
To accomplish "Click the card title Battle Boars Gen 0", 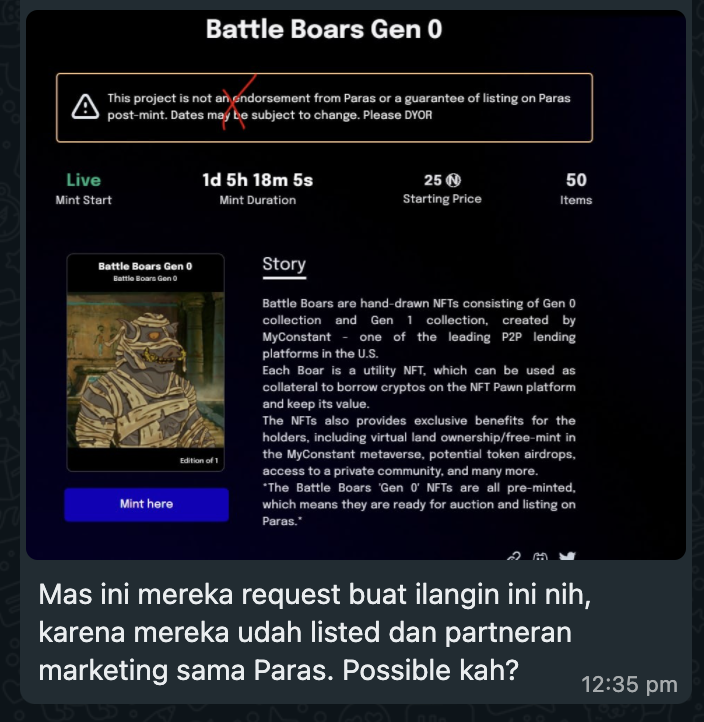I will [145, 266].
